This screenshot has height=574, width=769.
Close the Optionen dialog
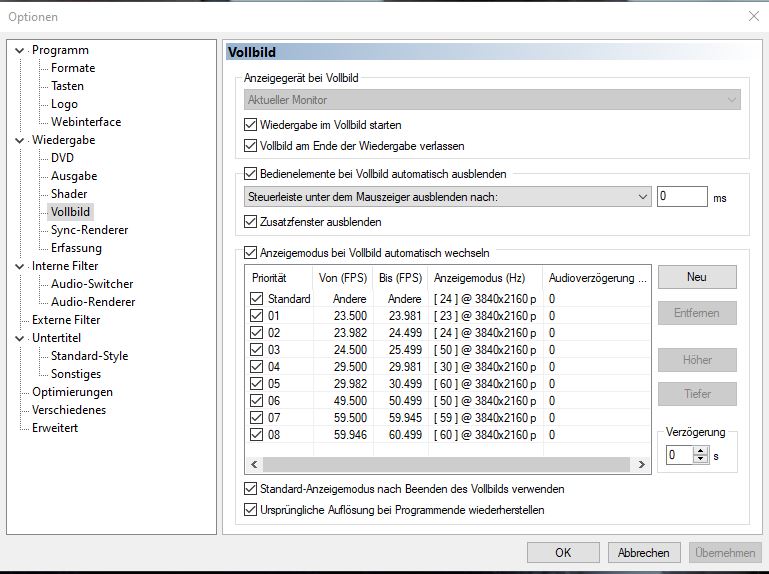pos(754,16)
